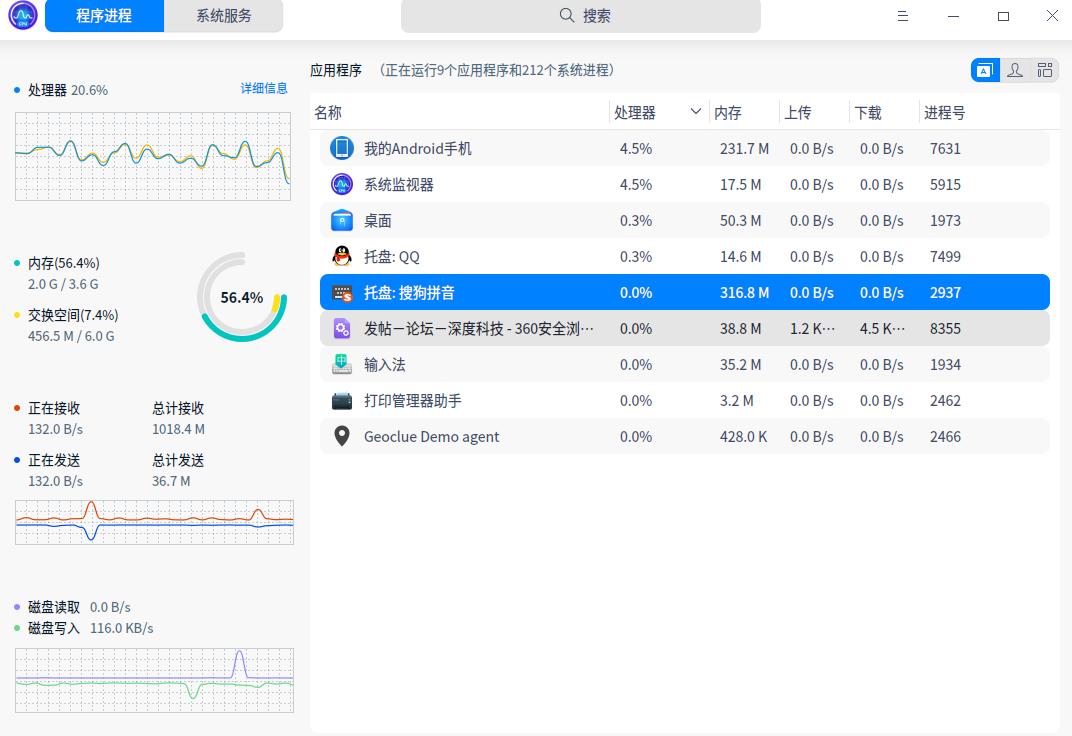
Task: Sort by 进程号 column header
Action: [x=944, y=113]
